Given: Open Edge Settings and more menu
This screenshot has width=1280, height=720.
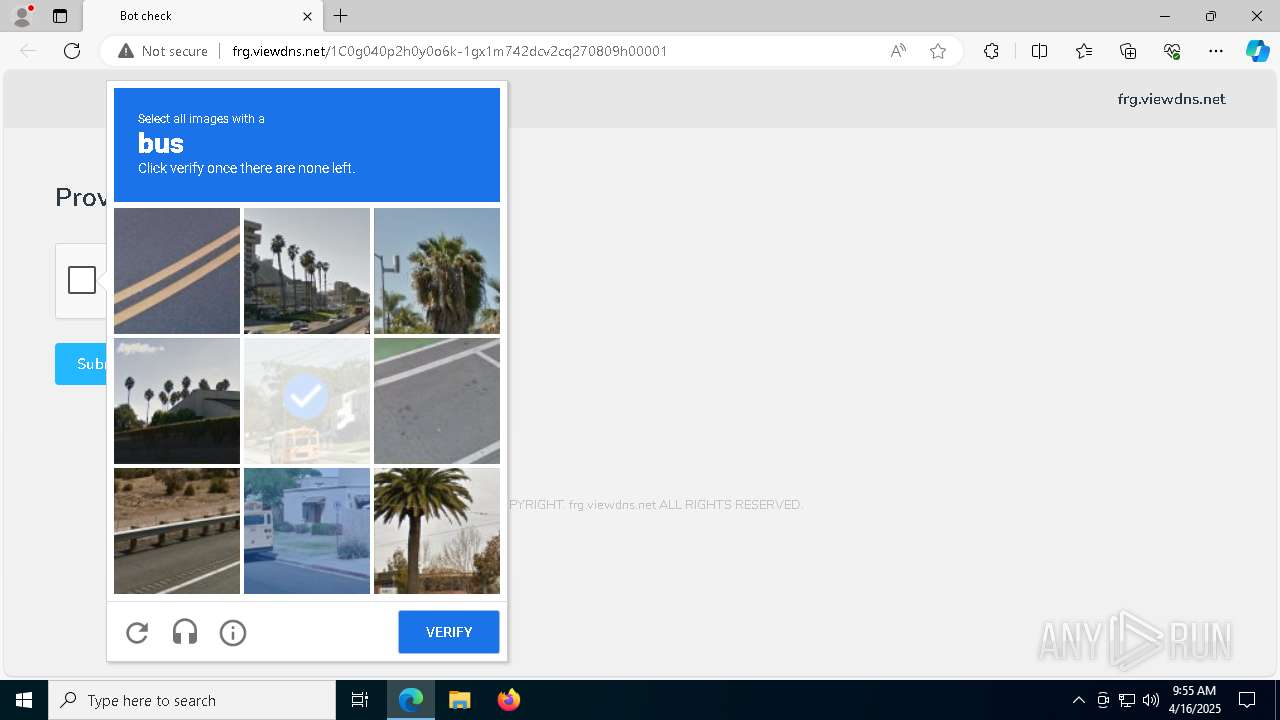Looking at the screenshot, I should pyautogui.click(x=1216, y=51).
